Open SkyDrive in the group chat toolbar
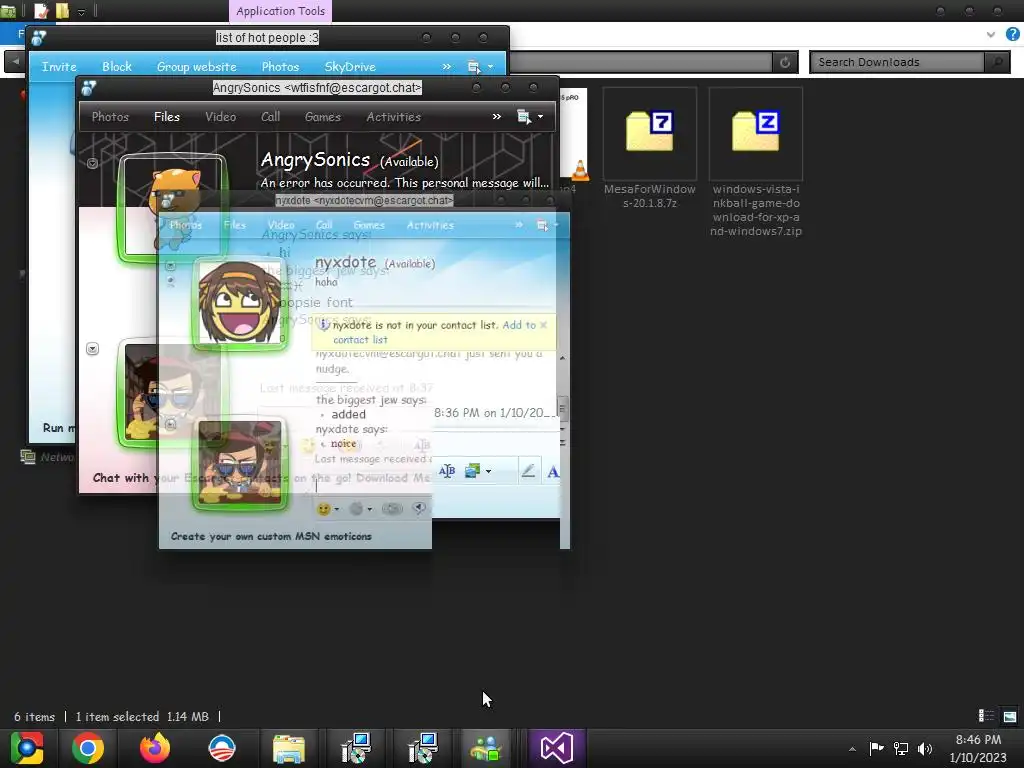This screenshot has height=768, width=1024. pos(350,67)
